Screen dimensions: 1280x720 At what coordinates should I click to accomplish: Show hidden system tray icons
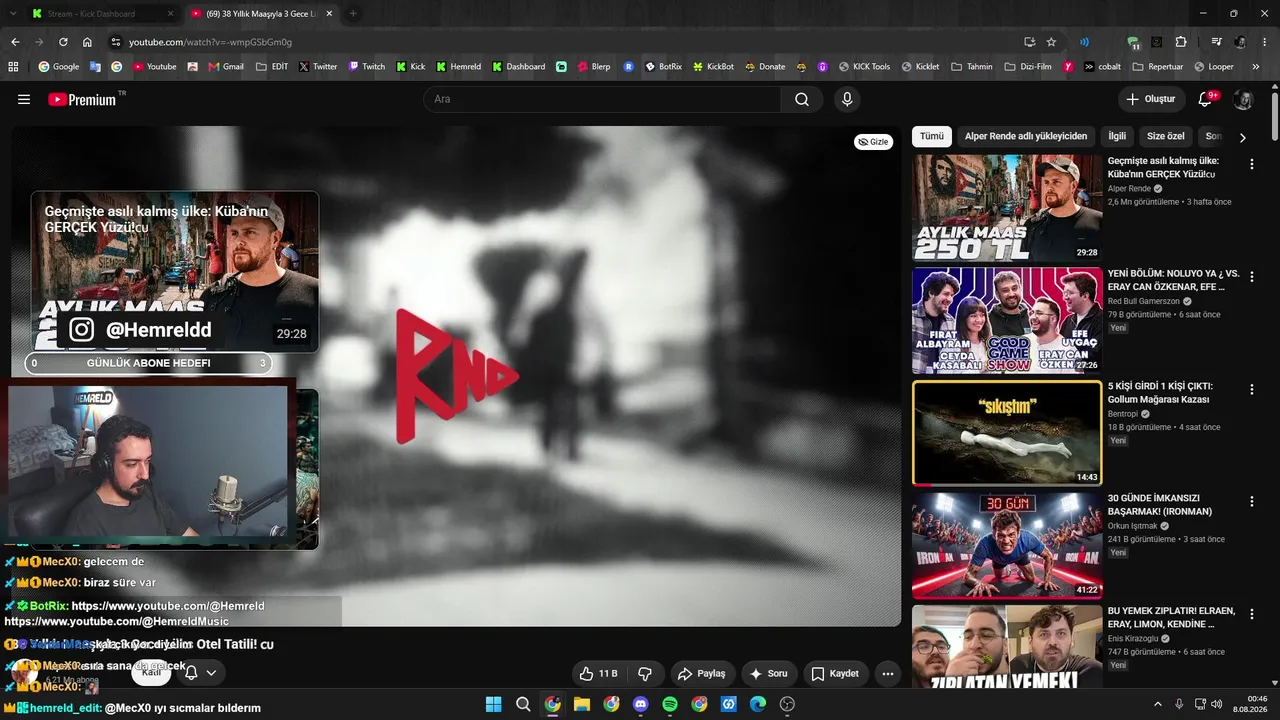click(x=1158, y=704)
